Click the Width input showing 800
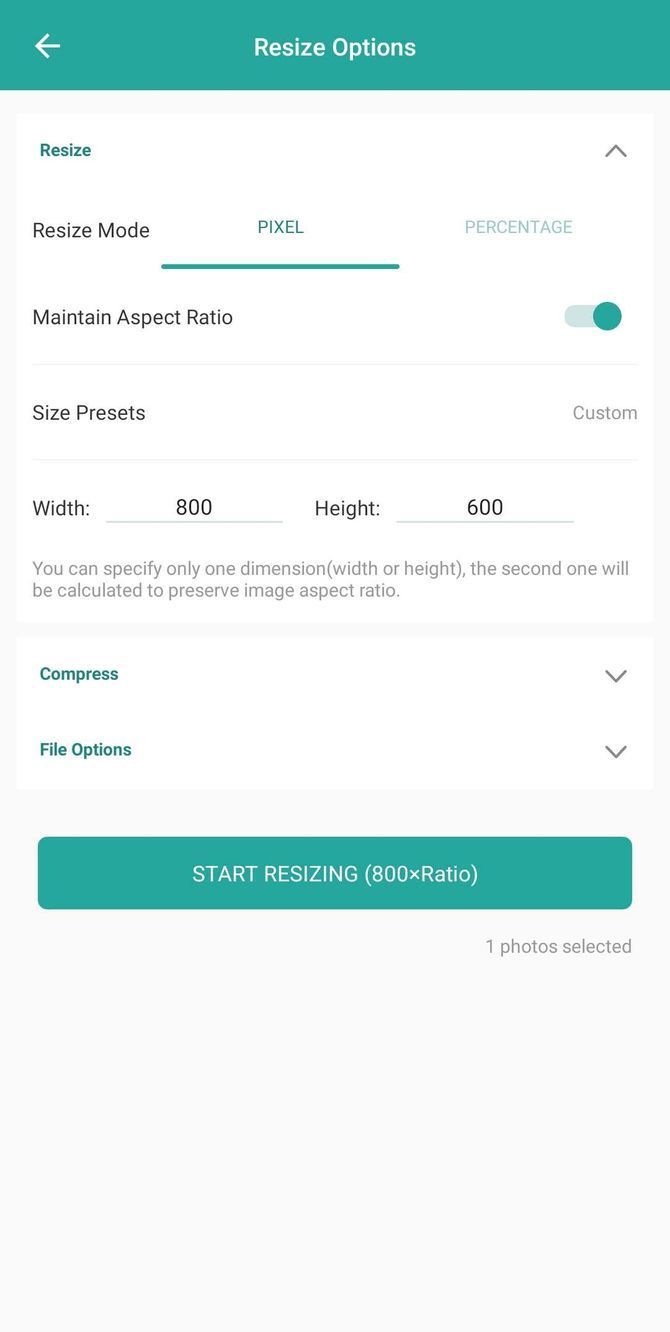The height and width of the screenshot is (1332, 670). (195, 507)
